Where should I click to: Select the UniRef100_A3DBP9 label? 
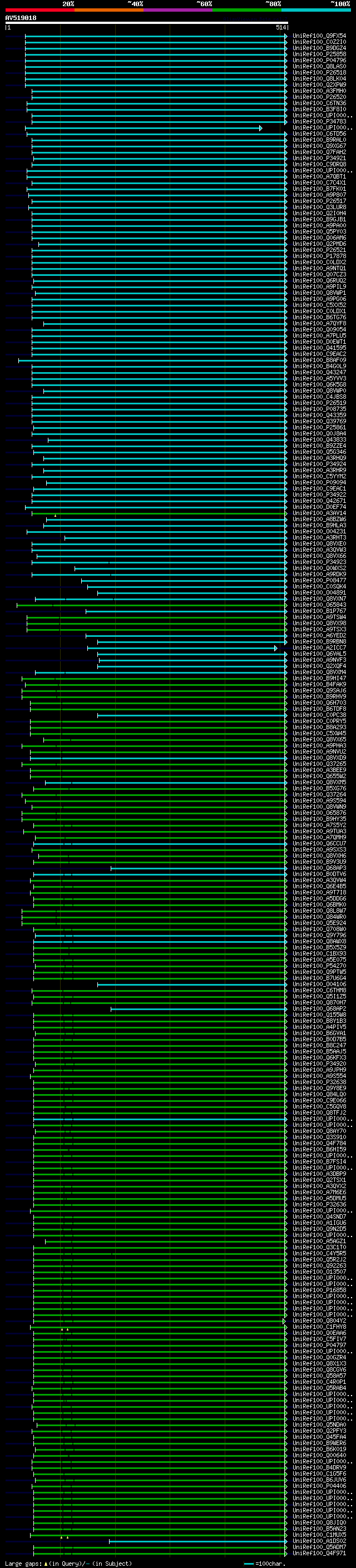pos(319,1174)
